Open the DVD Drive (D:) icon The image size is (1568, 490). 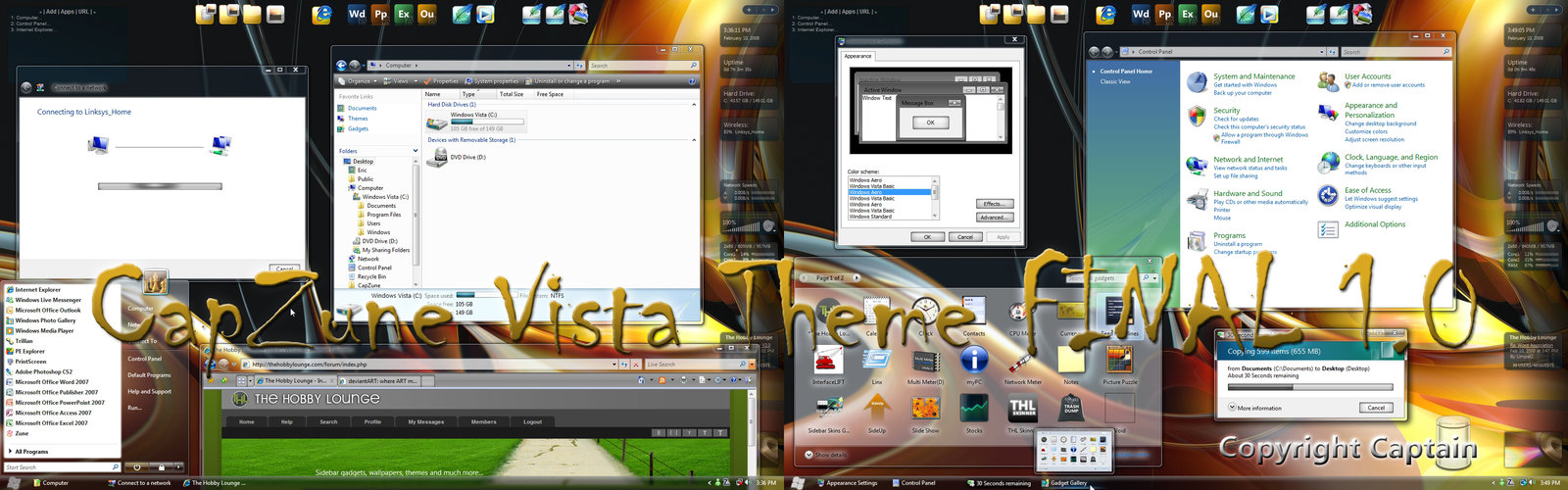(x=438, y=156)
